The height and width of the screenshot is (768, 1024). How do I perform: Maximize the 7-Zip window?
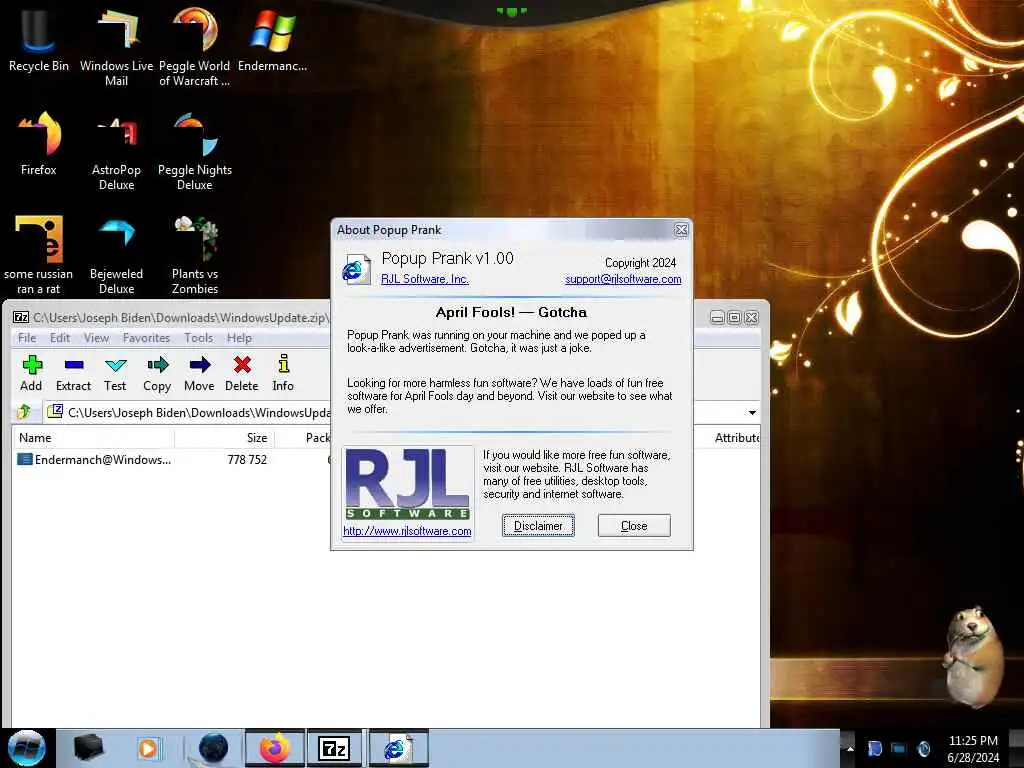click(734, 317)
